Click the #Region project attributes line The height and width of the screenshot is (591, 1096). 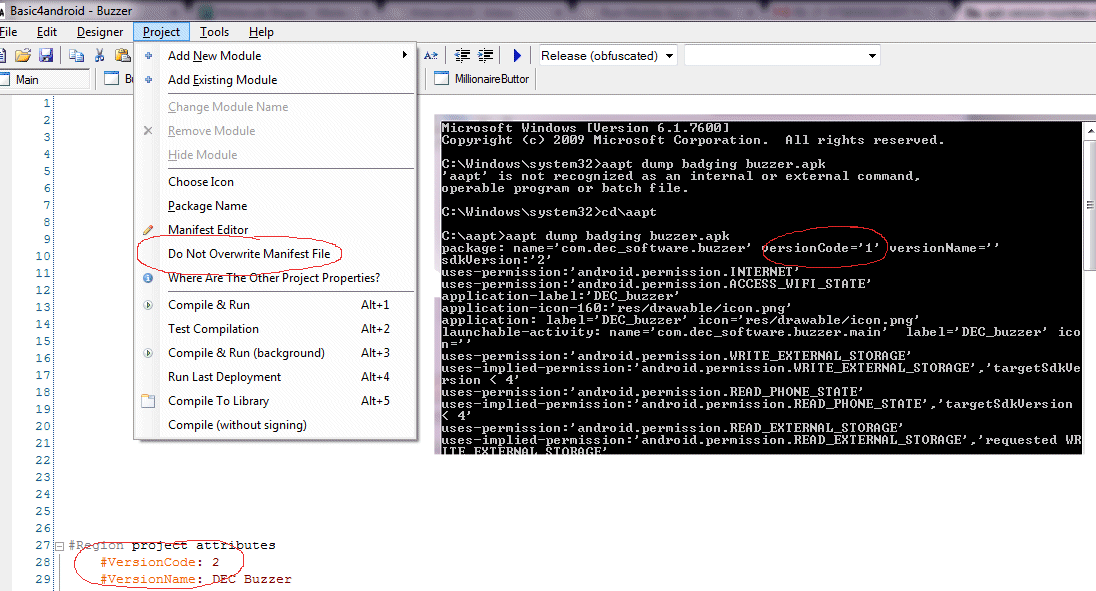172,546
